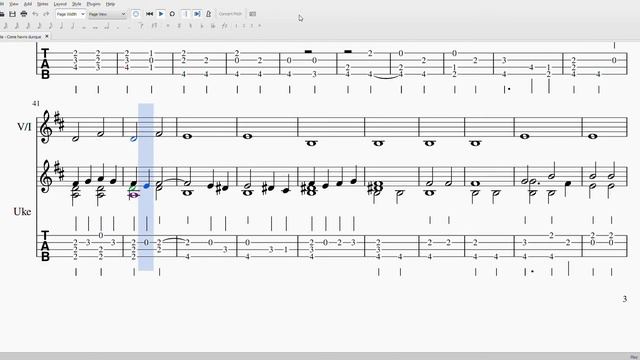Select the treble clef on the V/I staff
The height and width of the screenshot is (360, 640).
pyautogui.click(x=46, y=127)
